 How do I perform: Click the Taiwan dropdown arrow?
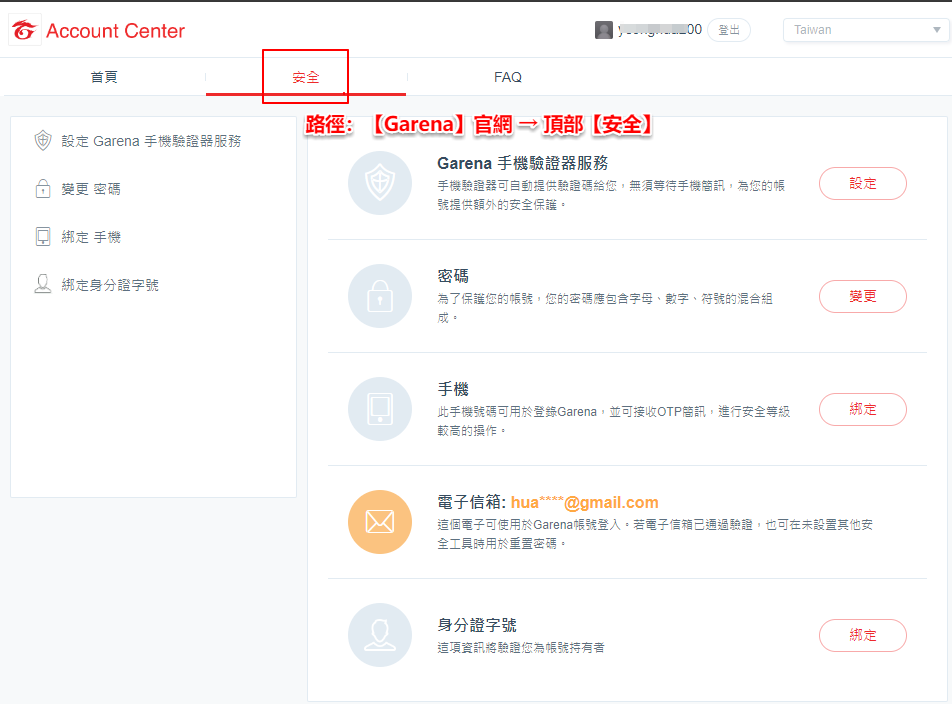click(936, 30)
